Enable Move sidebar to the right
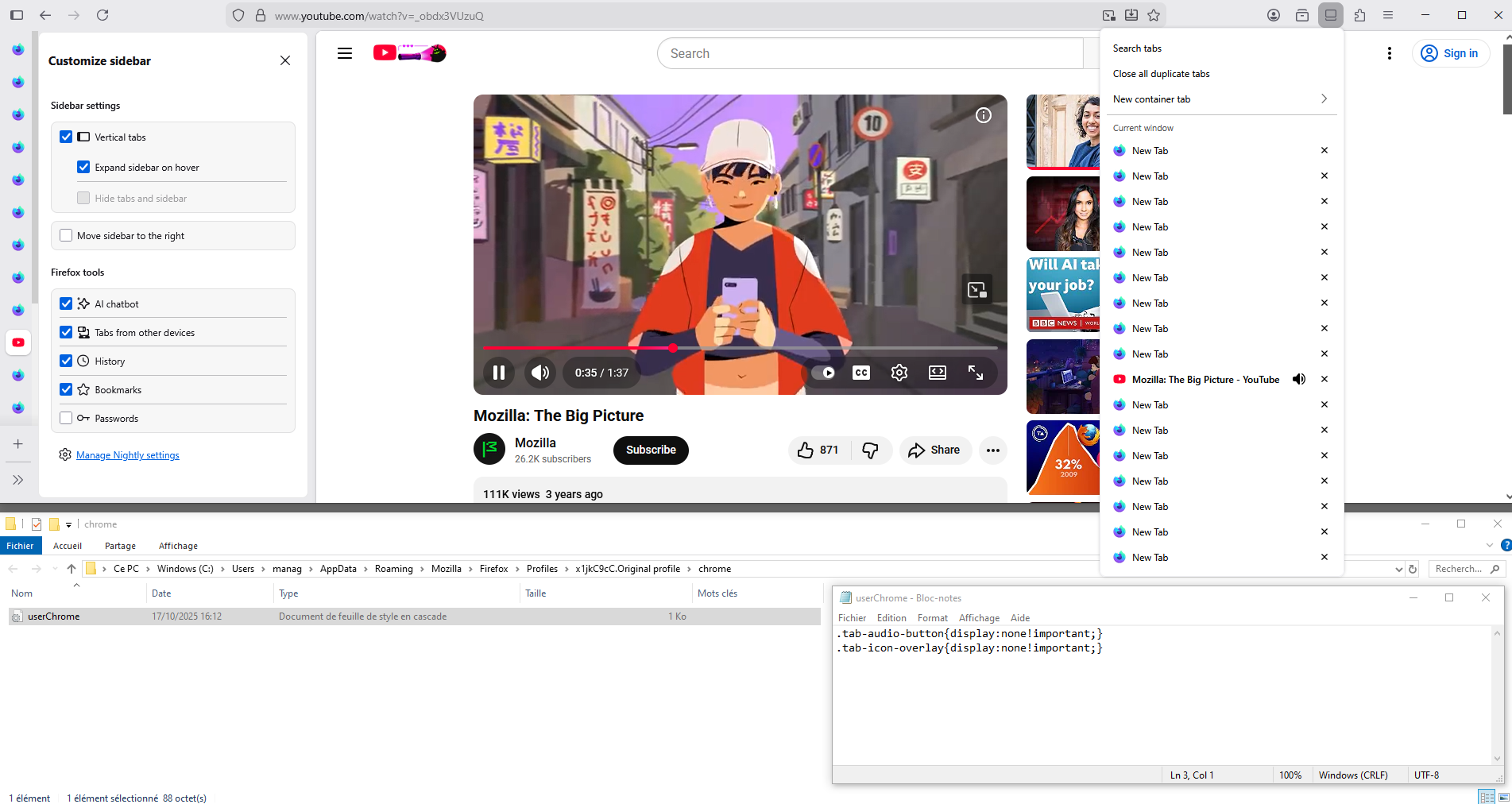The image size is (1512, 804). pos(66,236)
